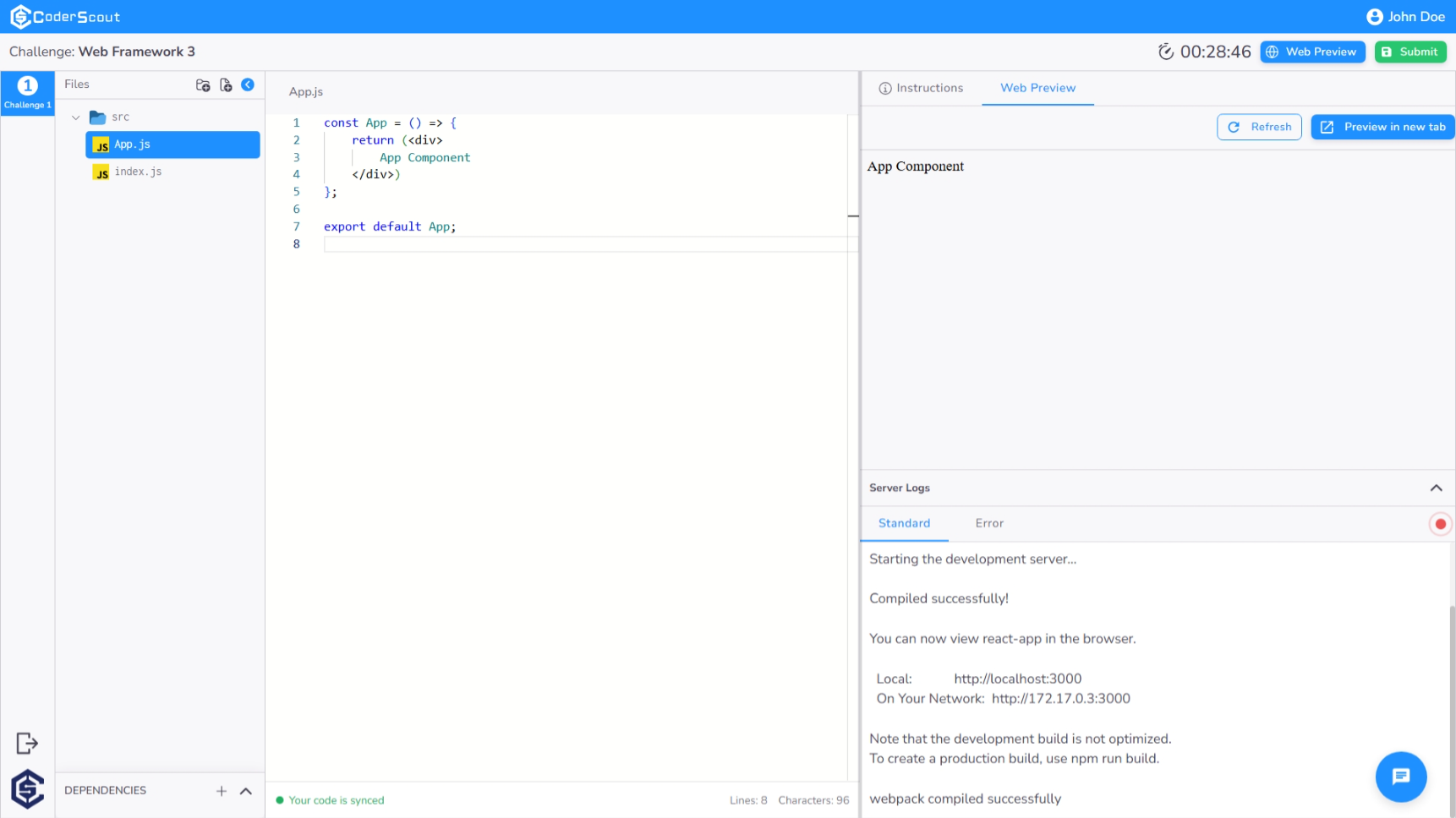This screenshot has height=818, width=1456.
Task: Open the chat bubble in the corner
Action: (x=1401, y=777)
